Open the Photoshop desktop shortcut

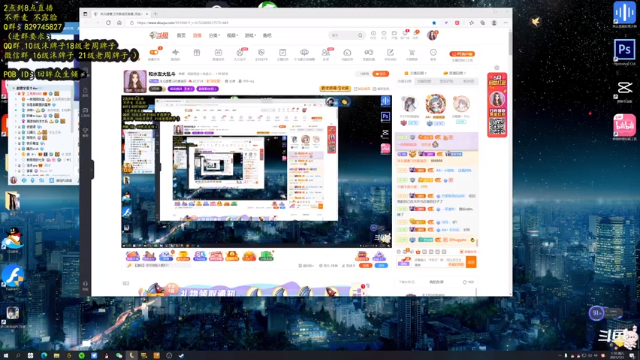[624, 50]
